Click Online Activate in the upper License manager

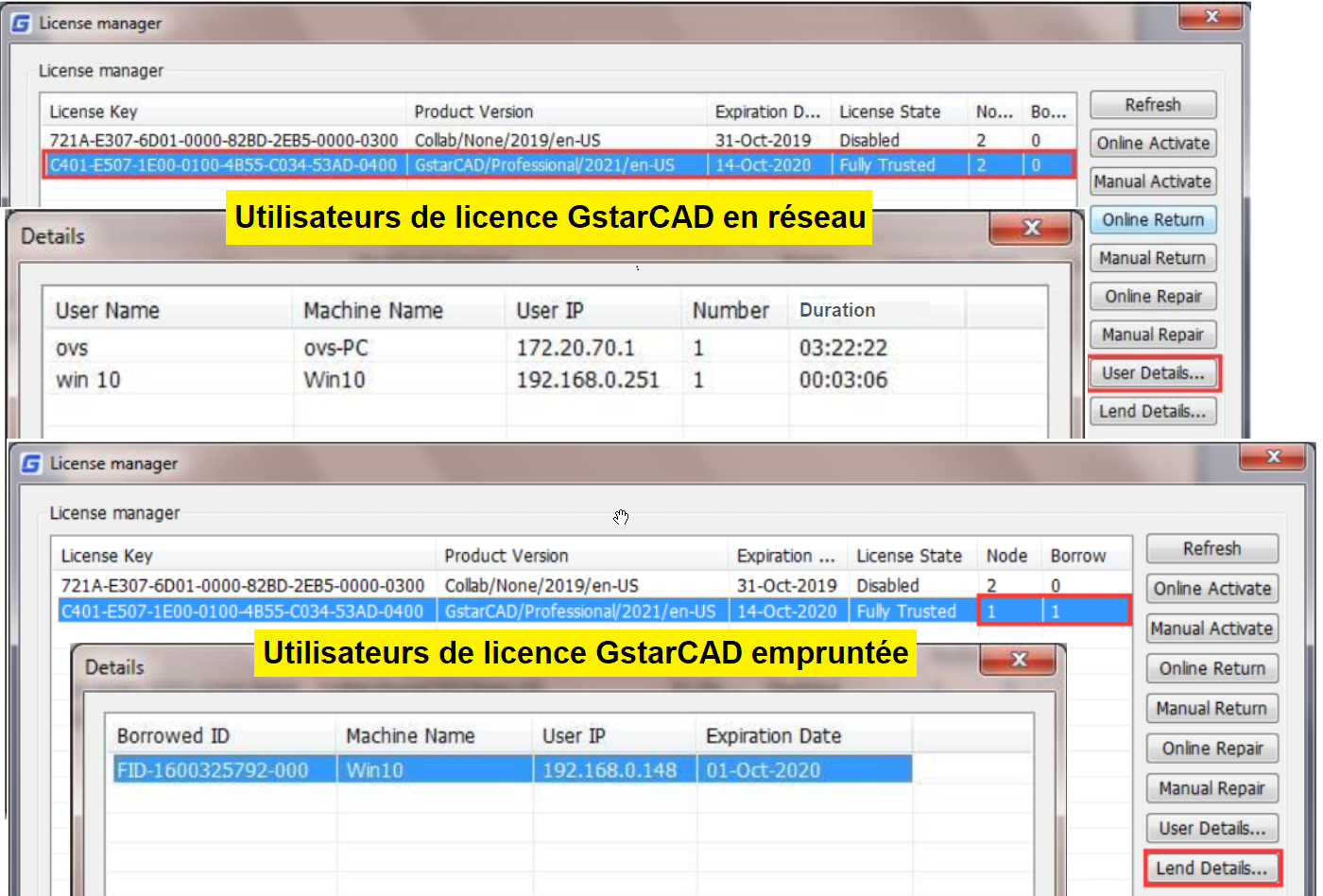click(x=1153, y=144)
